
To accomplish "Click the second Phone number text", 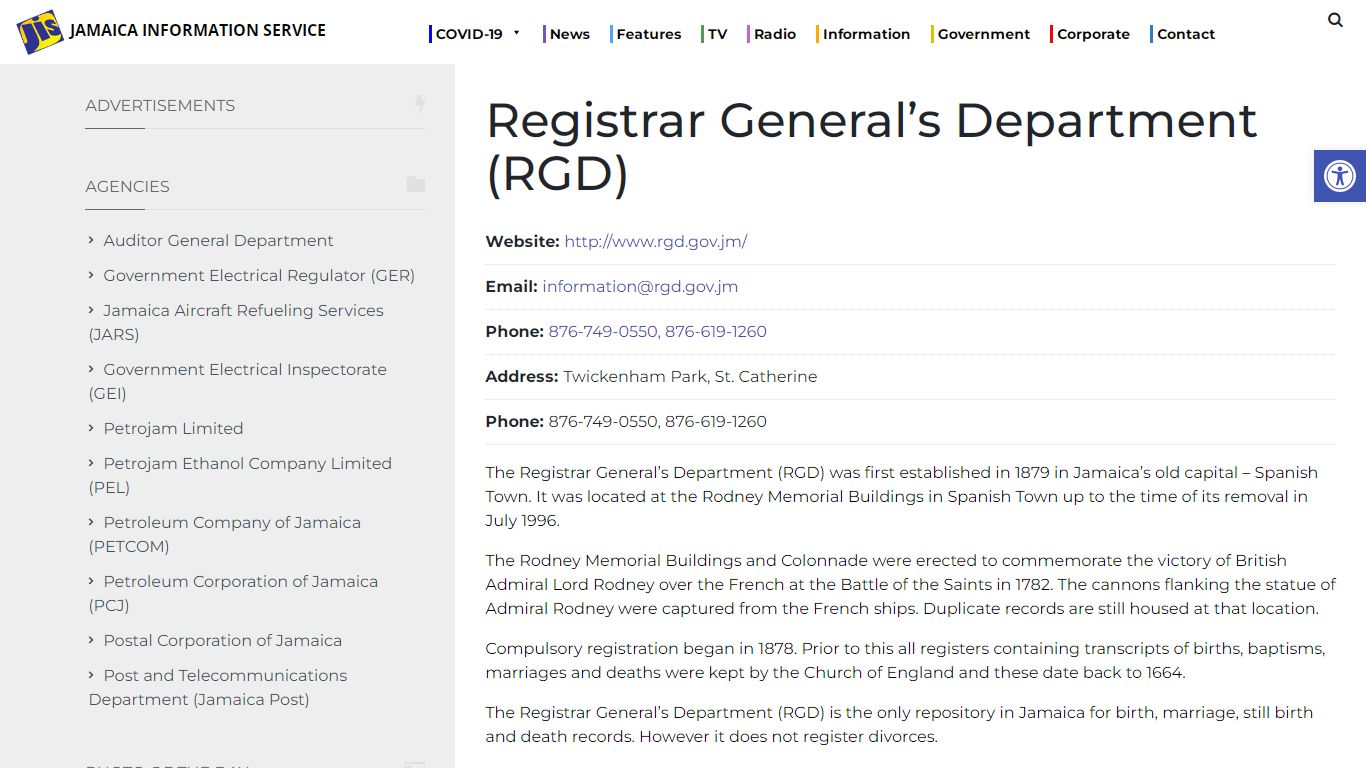I will click(x=657, y=421).
